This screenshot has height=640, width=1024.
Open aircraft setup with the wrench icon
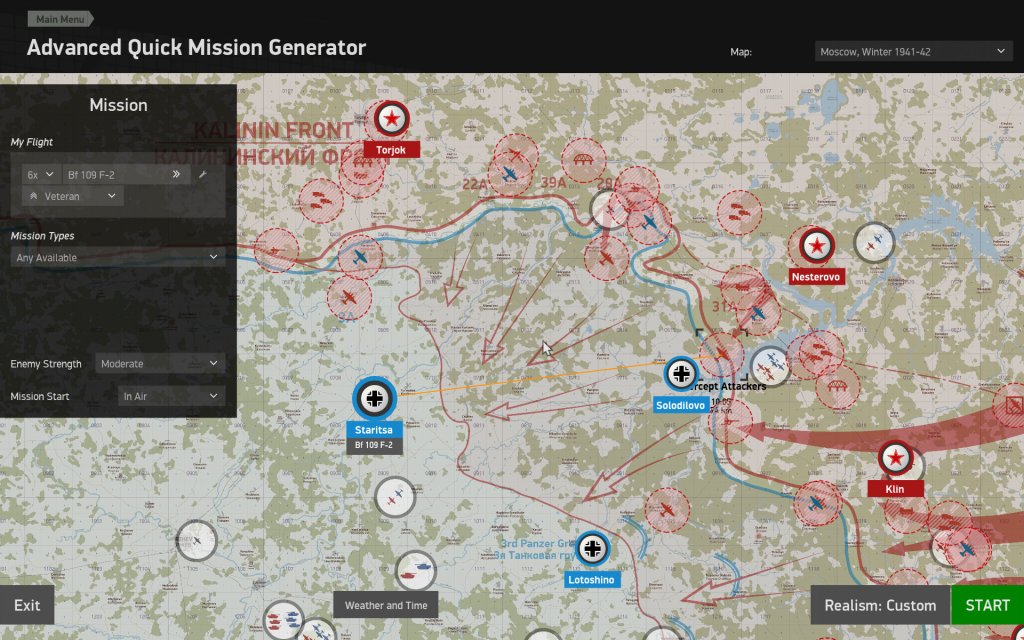203,175
